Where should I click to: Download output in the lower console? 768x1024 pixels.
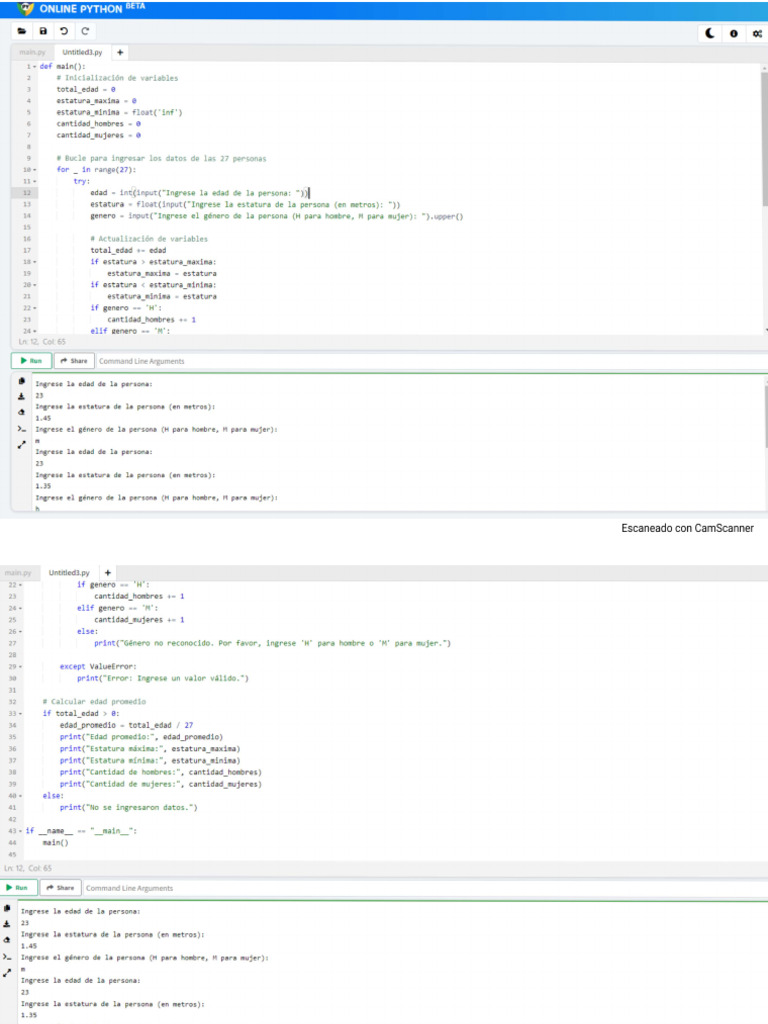pyautogui.click(x=7, y=924)
